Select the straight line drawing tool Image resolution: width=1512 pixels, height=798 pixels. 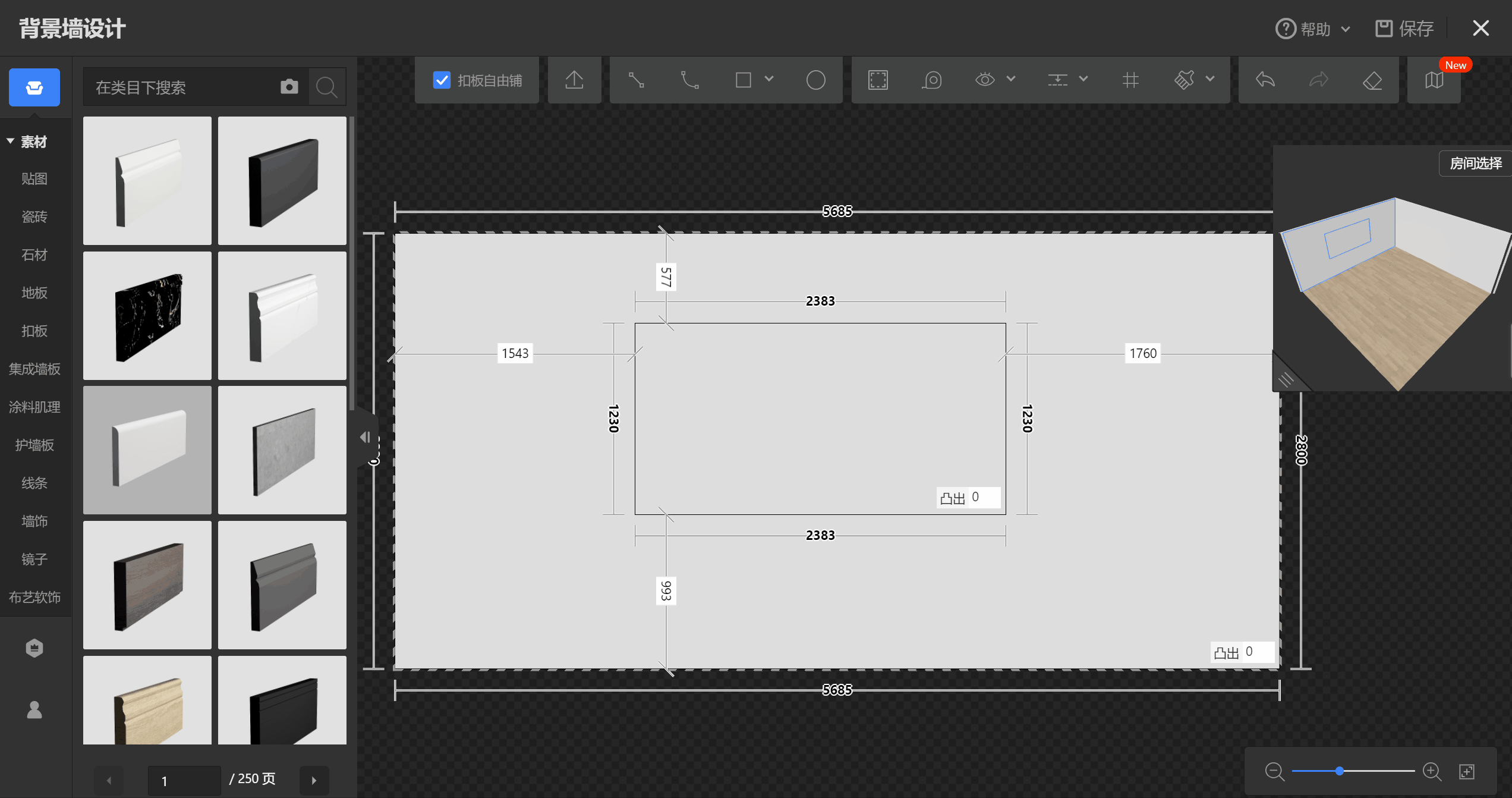pos(637,80)
